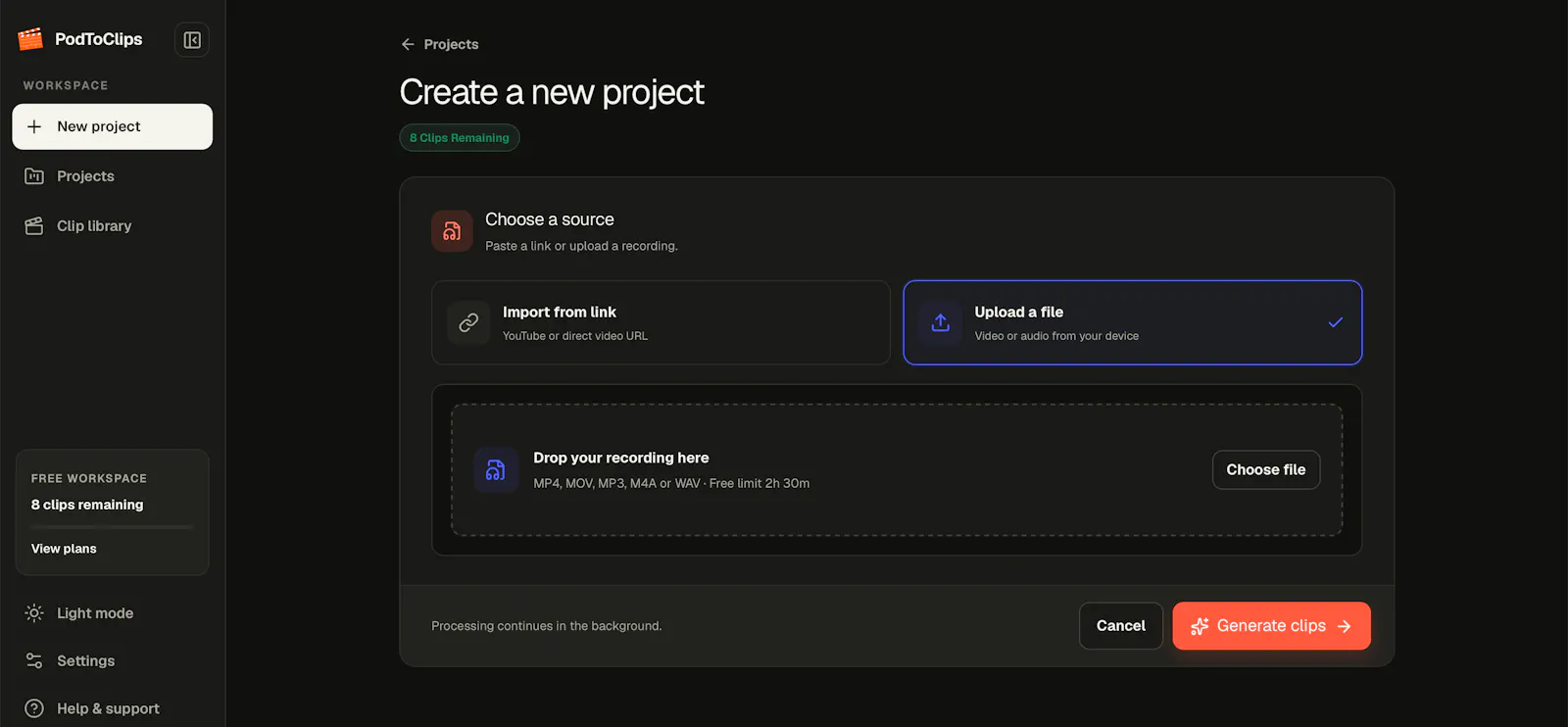
Task: Click the Drop your recording here zone
Action: [897, 470]
